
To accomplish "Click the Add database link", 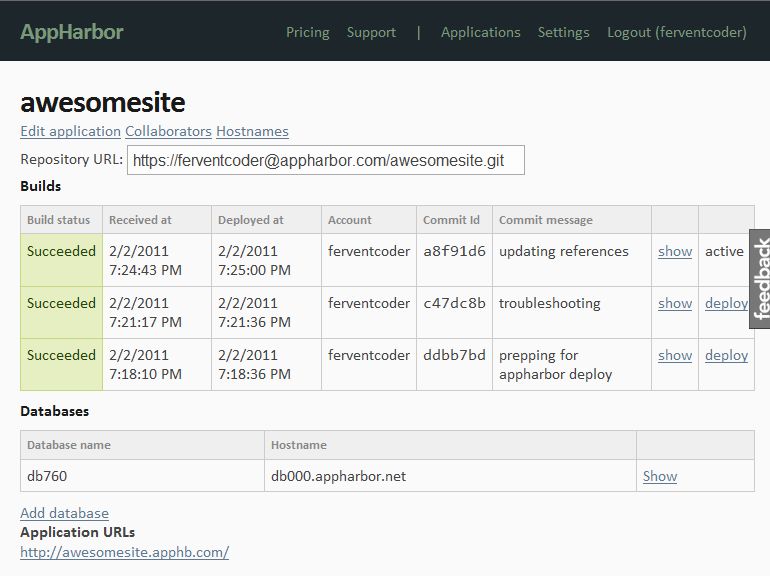I will (64, 513).
